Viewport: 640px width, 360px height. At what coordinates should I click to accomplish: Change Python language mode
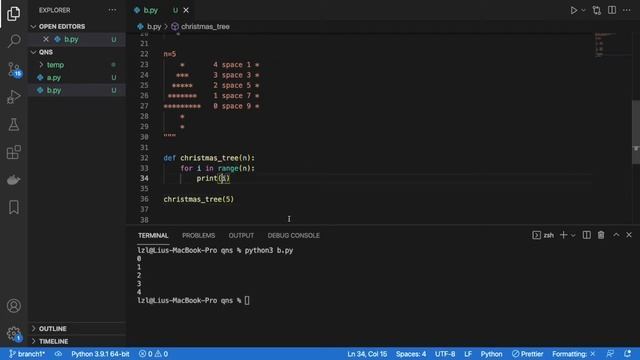(x=491, y=354)
